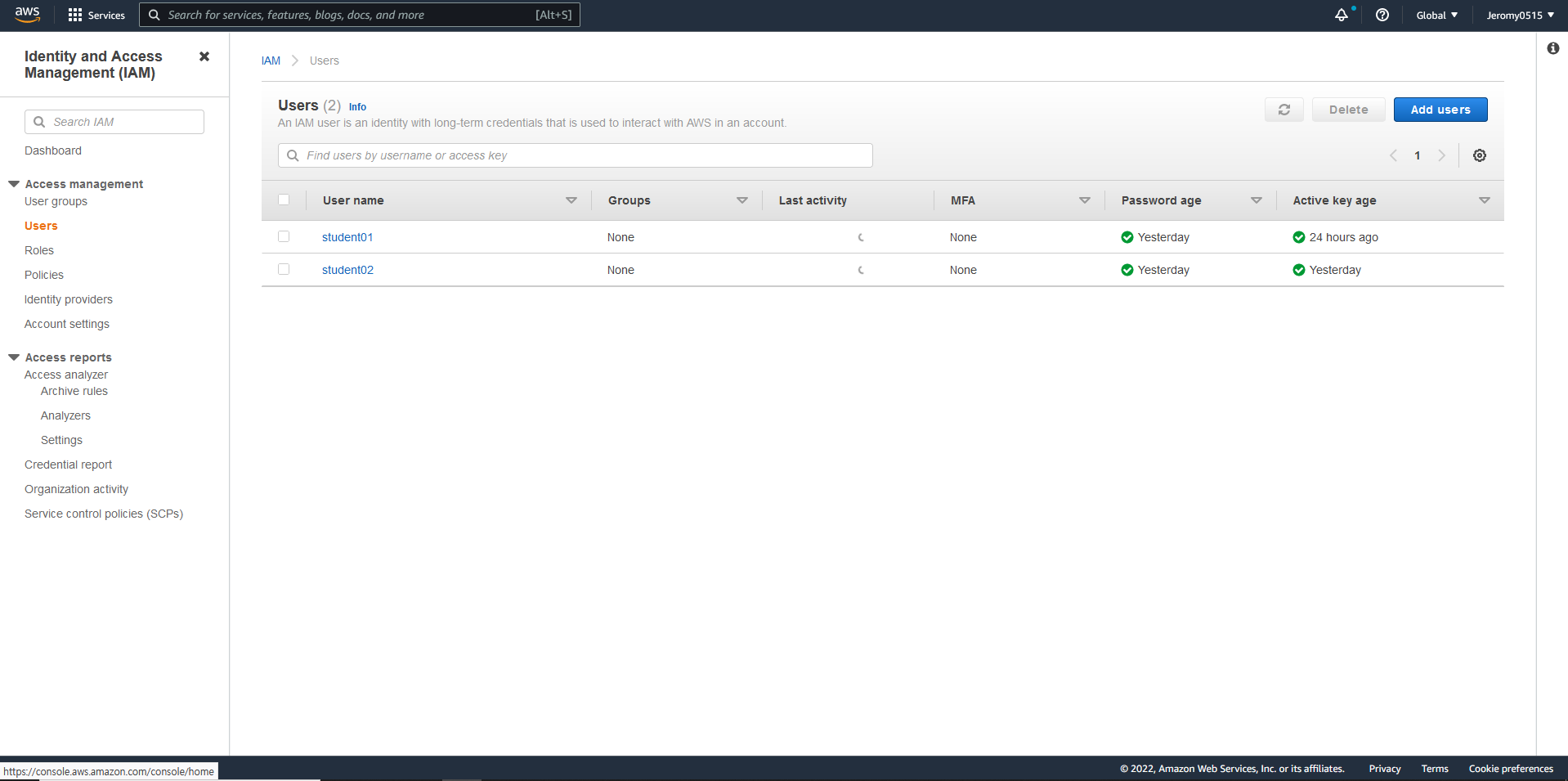Check the student02 row checkbox
The height and width of the screenshot is (781, 1568).
pyautogui.click(x=284, y=269)
